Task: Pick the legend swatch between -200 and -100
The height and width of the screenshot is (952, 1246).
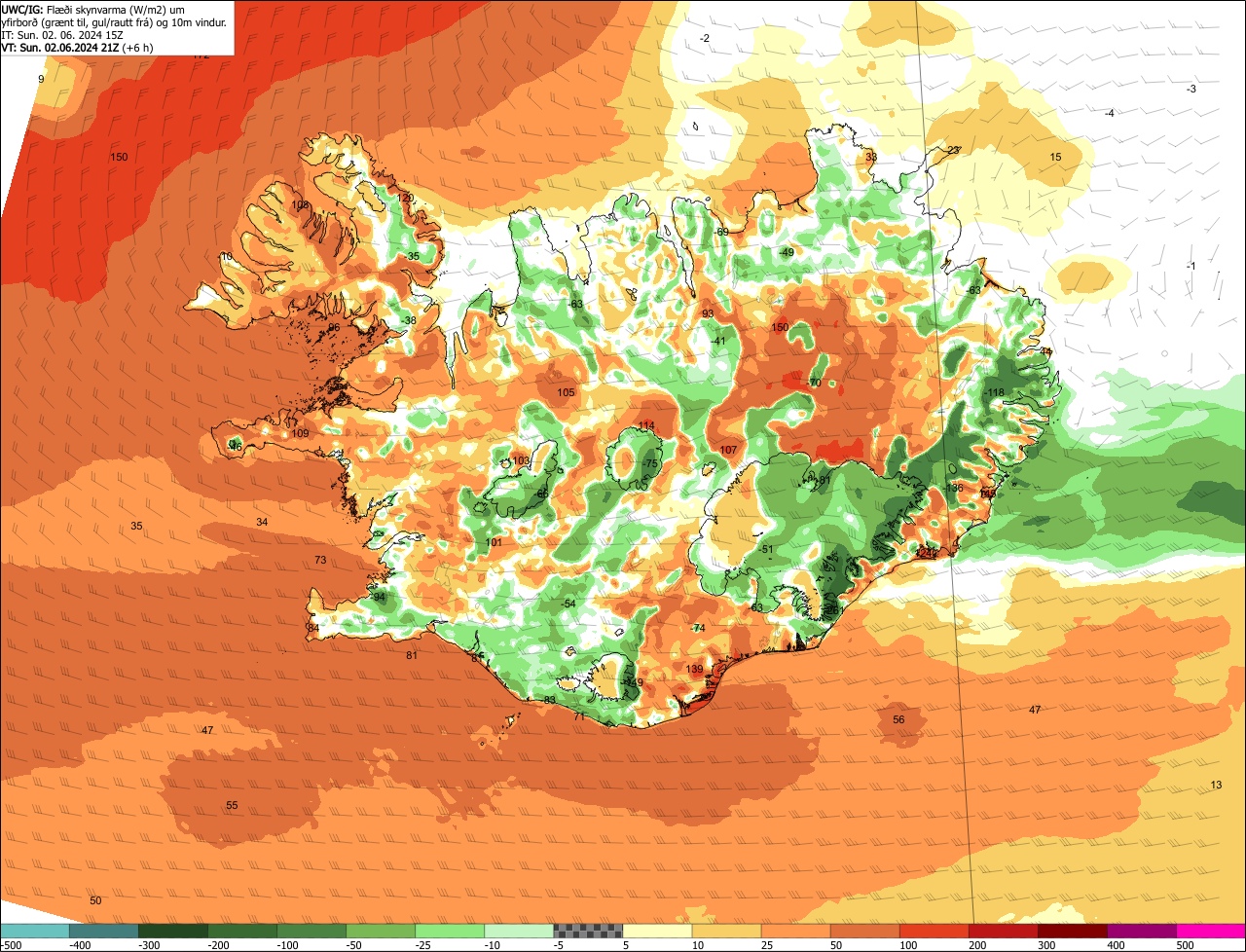Action: [241, 931]
